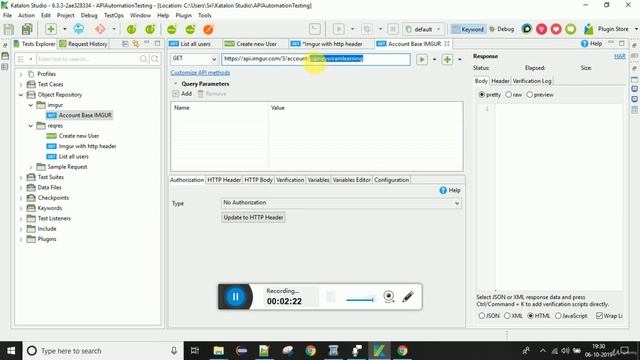Select the HTML format radio button
This screenshot has height=360, width=640.
point(531,316)
